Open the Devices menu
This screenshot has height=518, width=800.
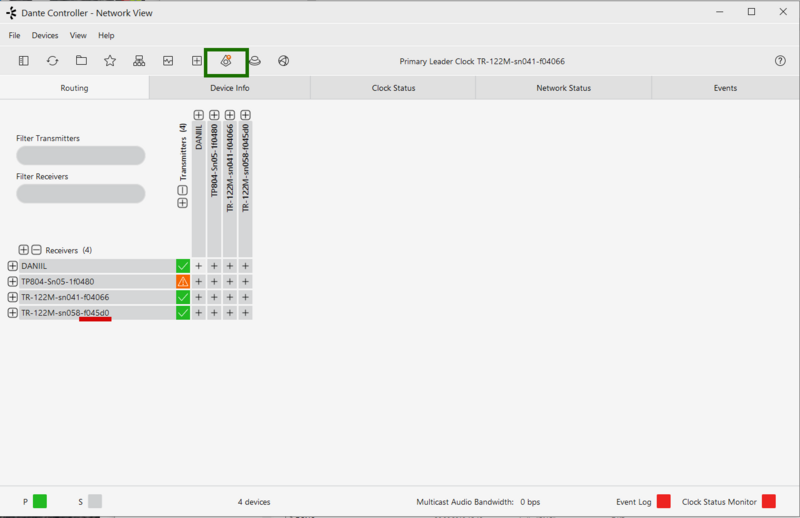tap(45, 35)
